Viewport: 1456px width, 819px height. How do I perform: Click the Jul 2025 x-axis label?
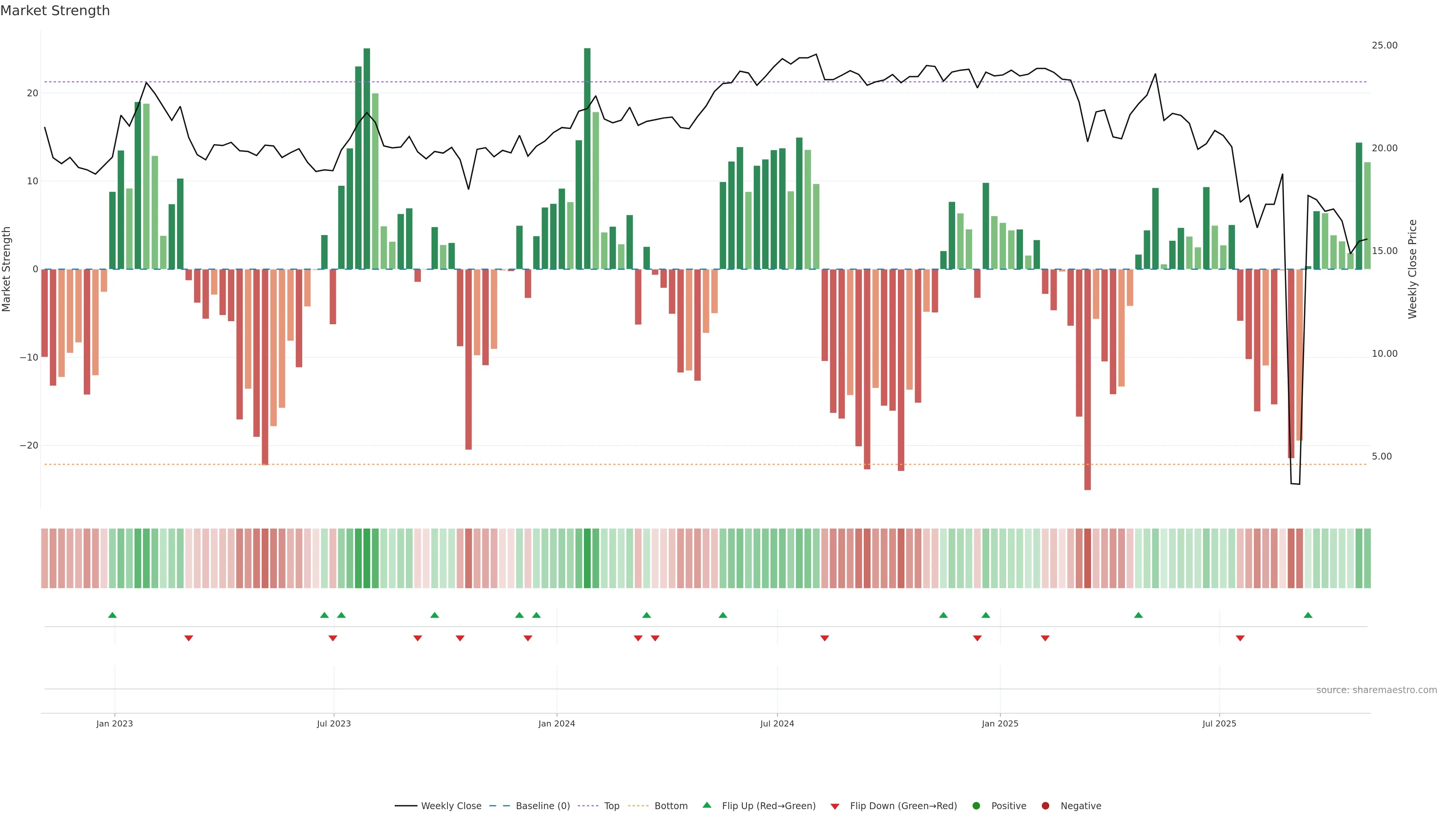coord(1219,723)
